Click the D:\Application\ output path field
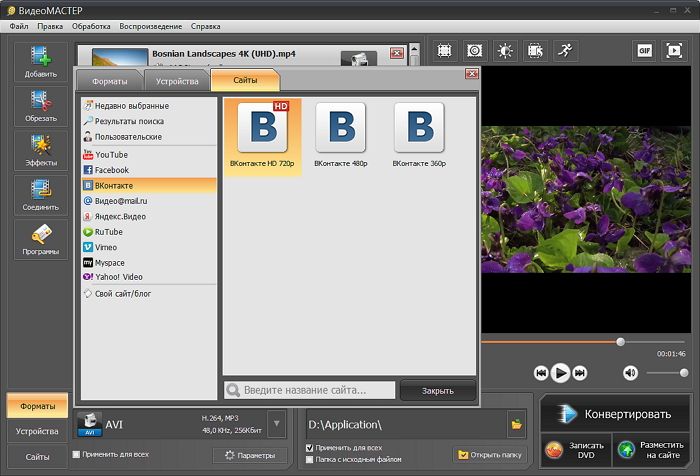Image resolution: width=700 pixels, height=476 pixels. click(x=406, y=424)
